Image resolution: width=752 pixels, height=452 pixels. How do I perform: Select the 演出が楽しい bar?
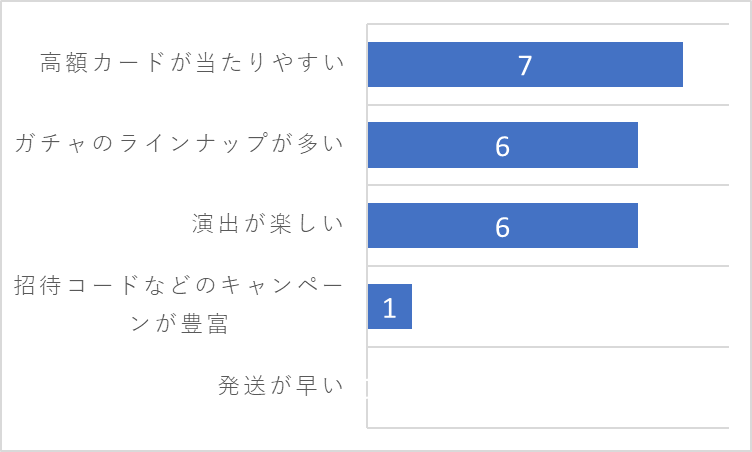coord(503,226)
